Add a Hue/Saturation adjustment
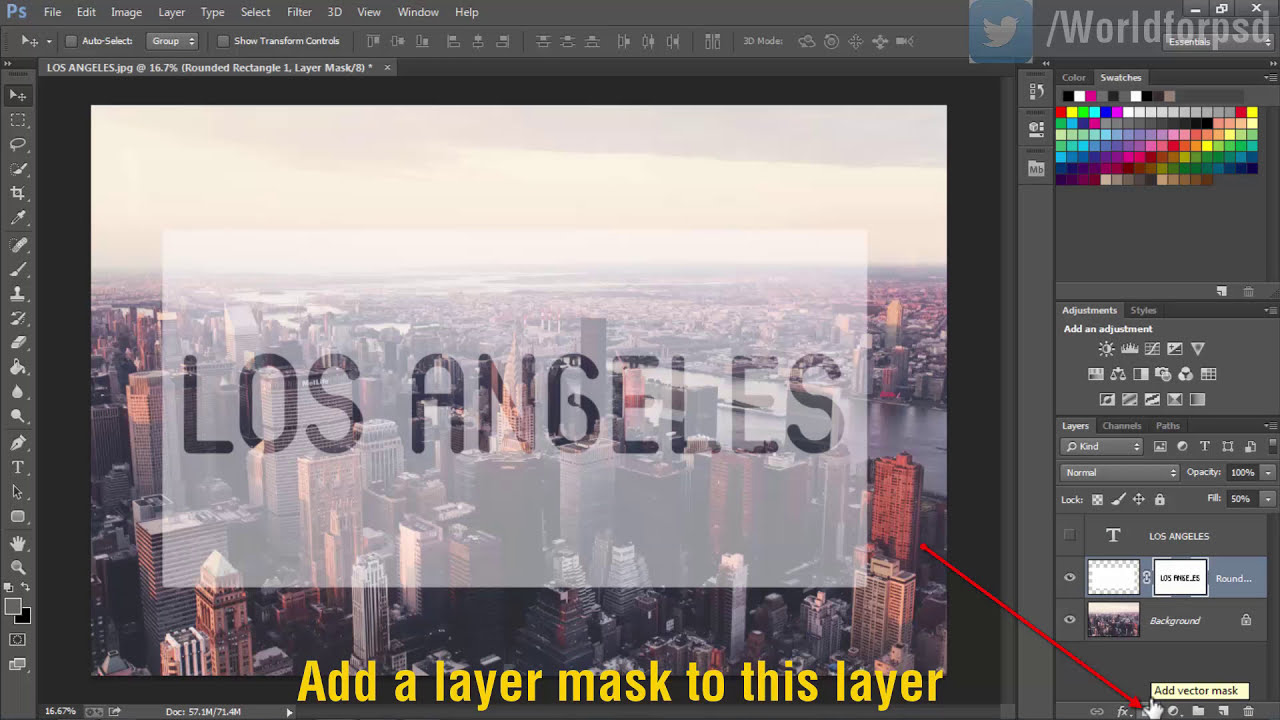 pos(1096,374)
